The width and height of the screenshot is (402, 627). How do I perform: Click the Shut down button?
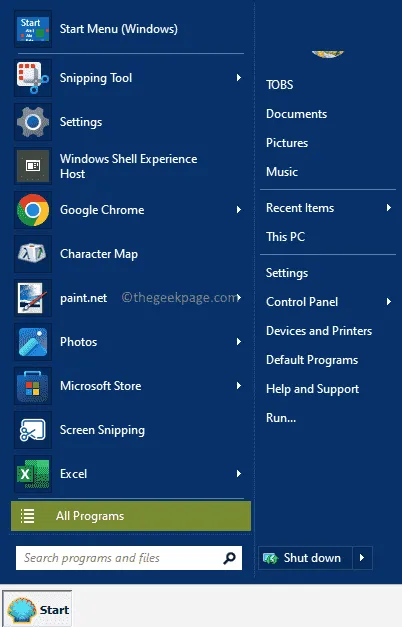click(306, 557)
